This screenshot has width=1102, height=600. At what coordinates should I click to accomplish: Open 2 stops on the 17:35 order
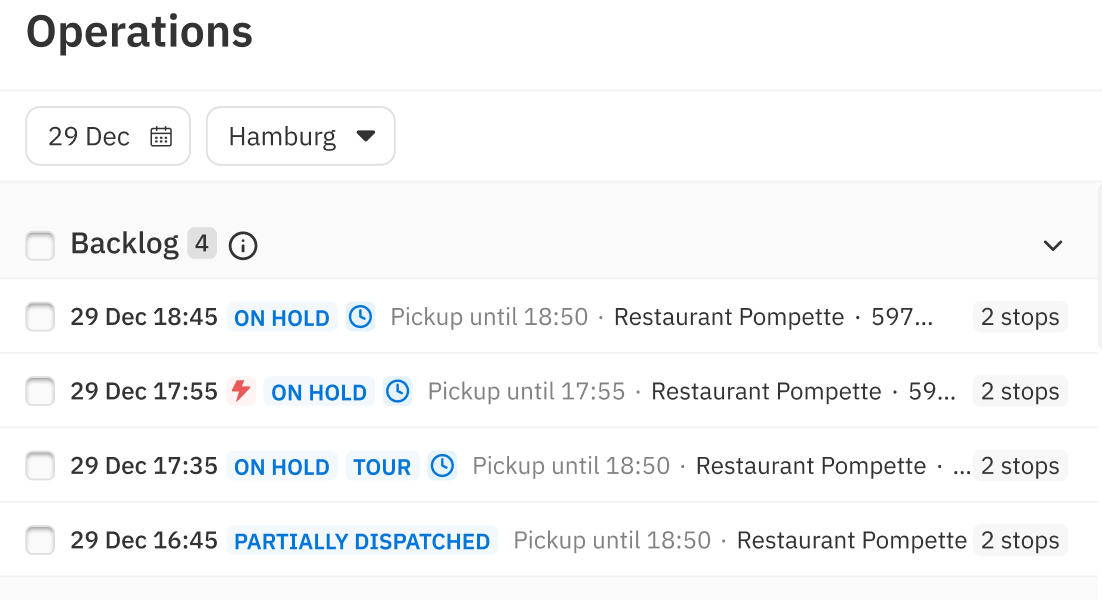(1020, 466)
